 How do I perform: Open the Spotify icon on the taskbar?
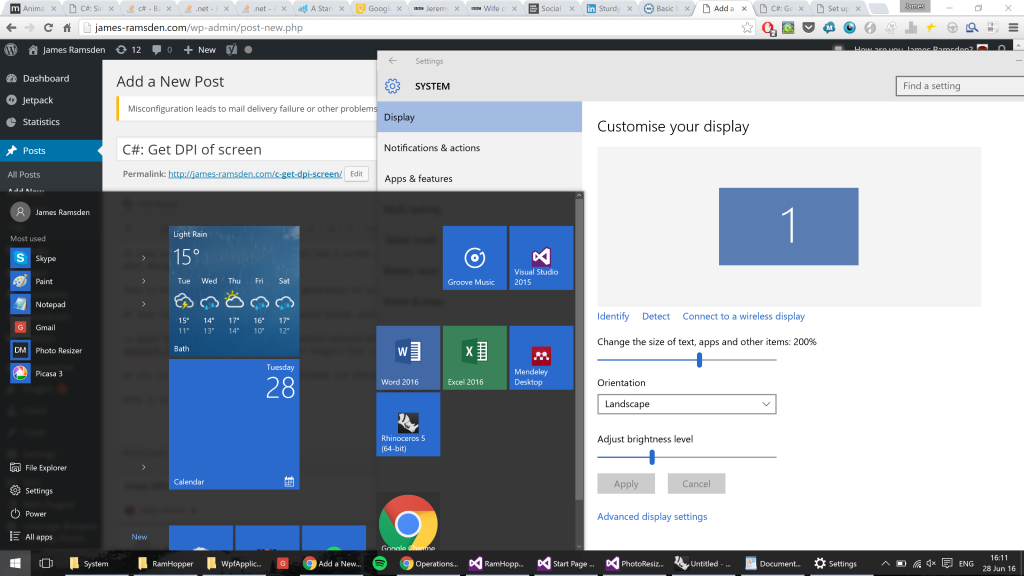pyautogui.click(x=379, y=563)
